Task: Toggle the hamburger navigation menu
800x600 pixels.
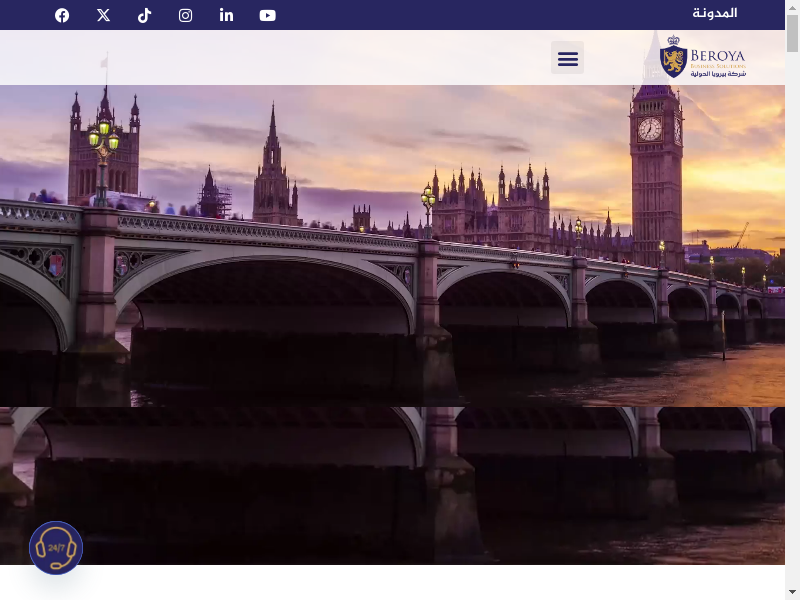Action: pyautogui.click(x=567, y=58)
